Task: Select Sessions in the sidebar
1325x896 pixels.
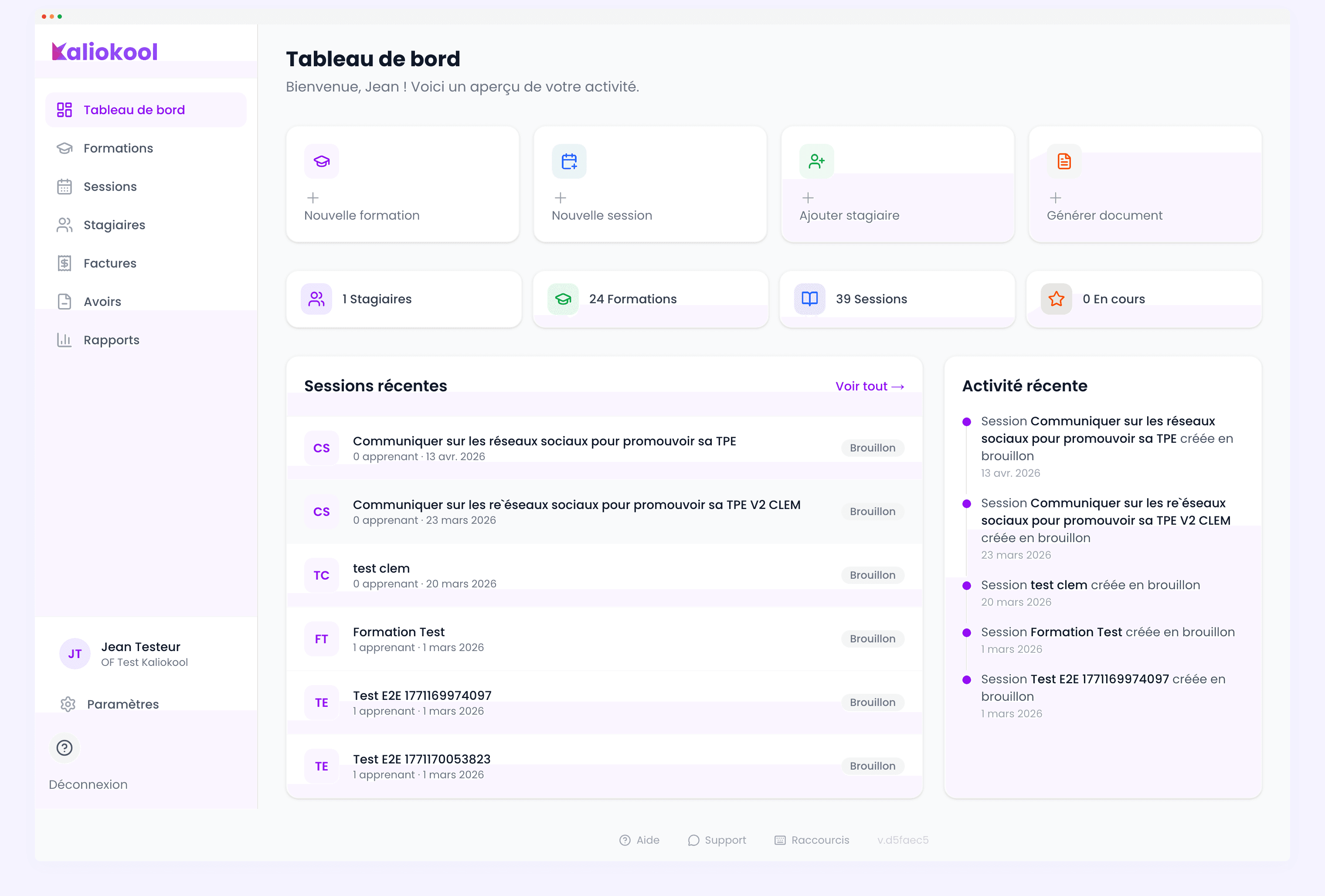Action: (110, 187)
